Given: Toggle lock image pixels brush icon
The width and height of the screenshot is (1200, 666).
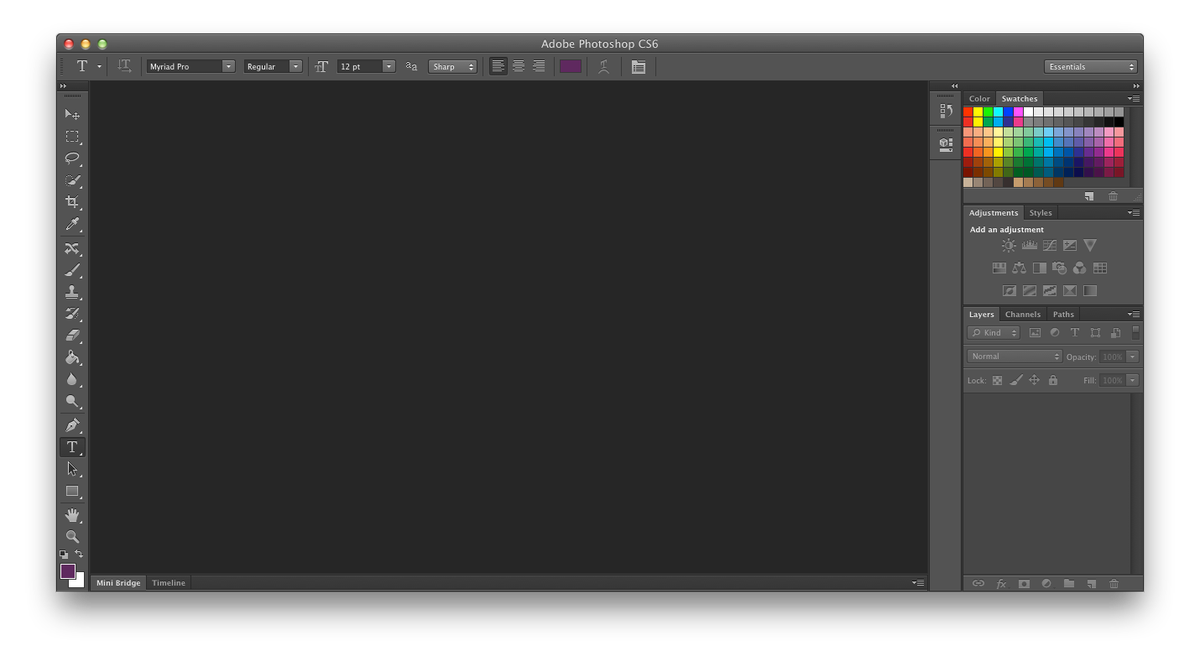Looking at the screenshot, I should coord(1016,380).
